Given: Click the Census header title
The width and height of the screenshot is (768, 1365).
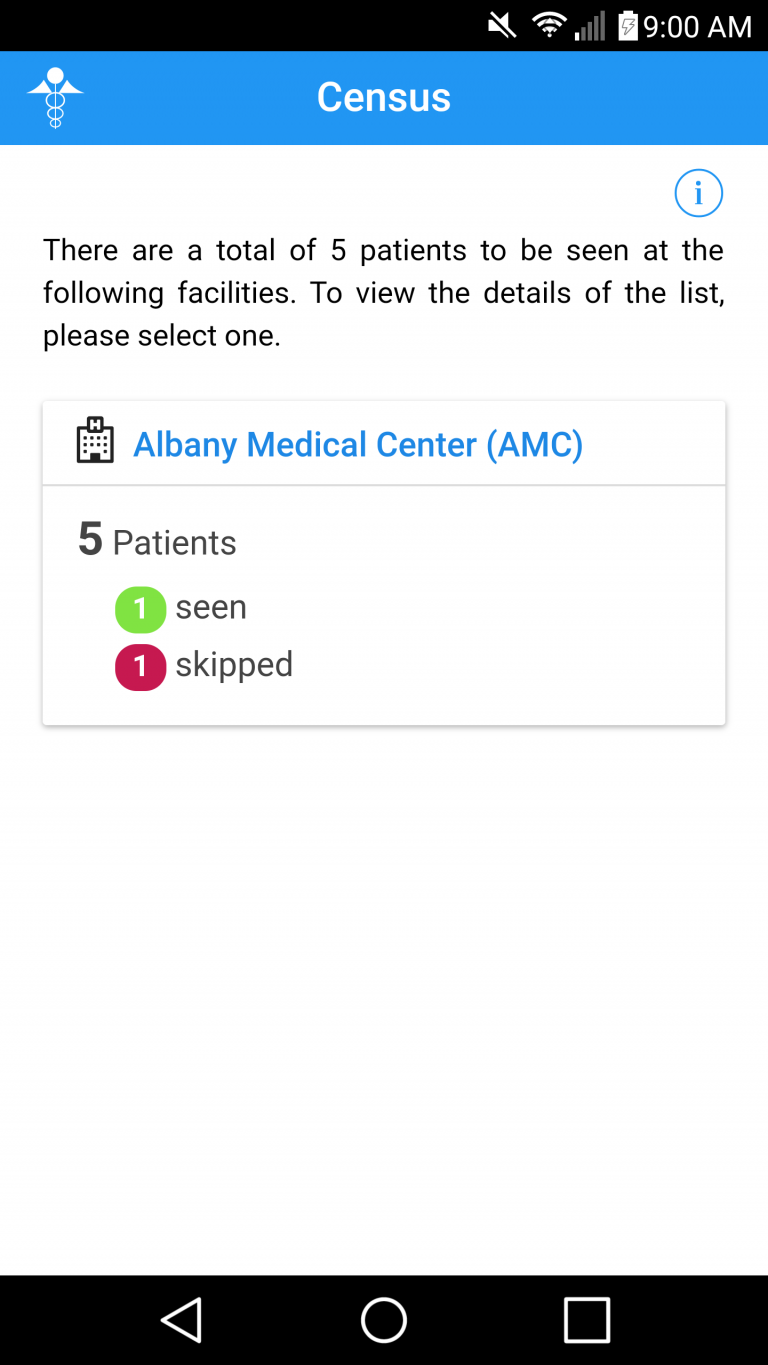Looking at the screenshot, I should pyautogui.click(x=384, y=97).
